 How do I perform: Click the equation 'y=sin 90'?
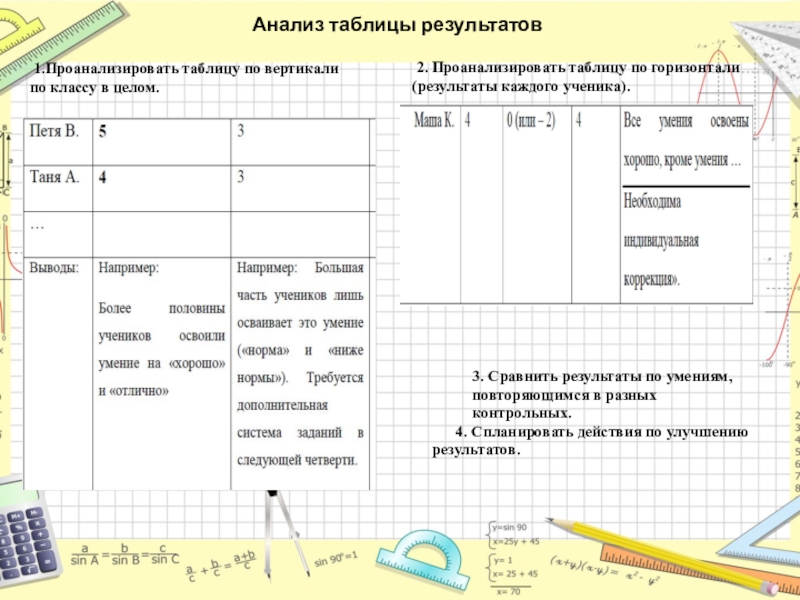[510, 528]
